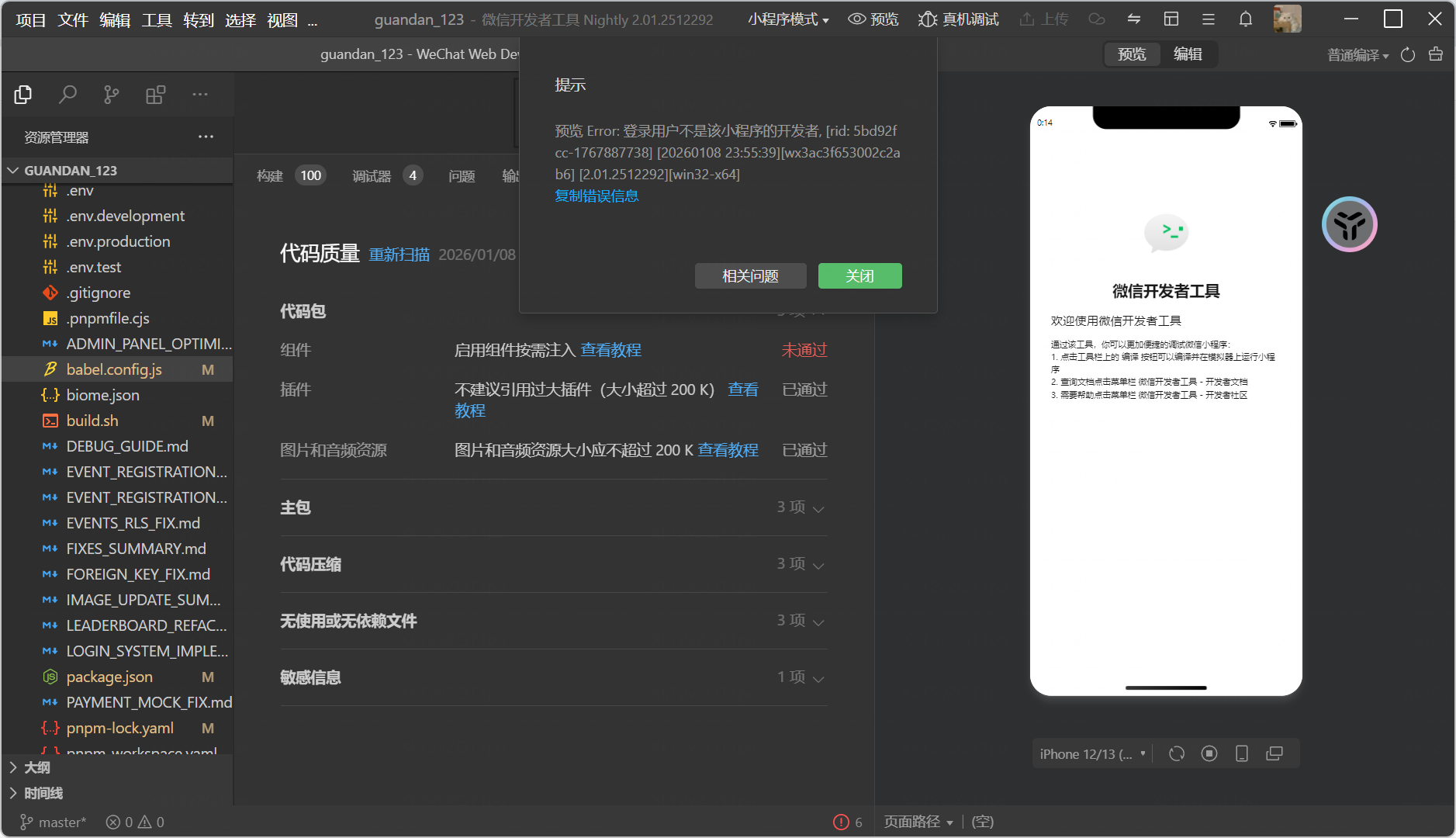Viewport: 1456px width, 838px height.
Task: Open the 视图 menu
Action: coord(282,20)
